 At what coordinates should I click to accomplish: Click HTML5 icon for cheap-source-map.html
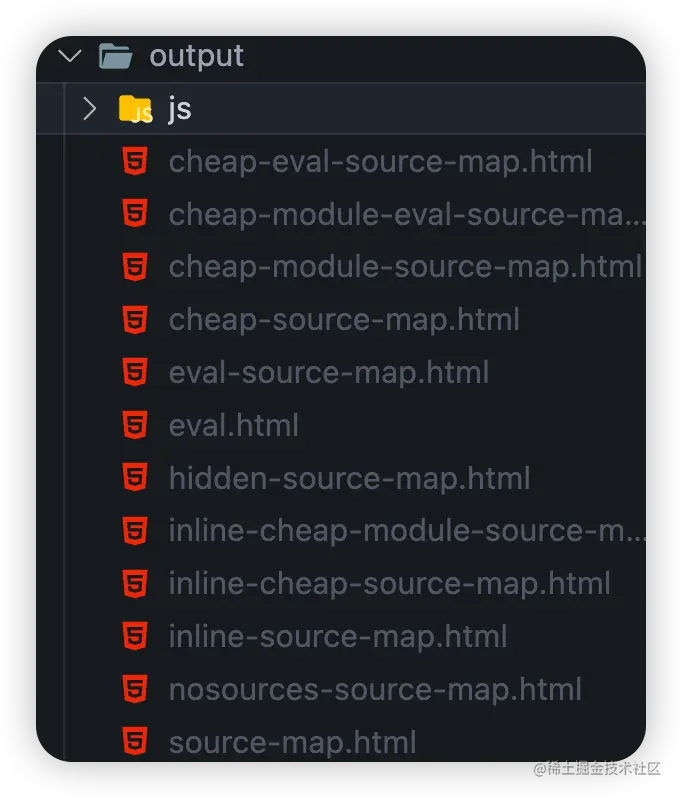[135, 320]
